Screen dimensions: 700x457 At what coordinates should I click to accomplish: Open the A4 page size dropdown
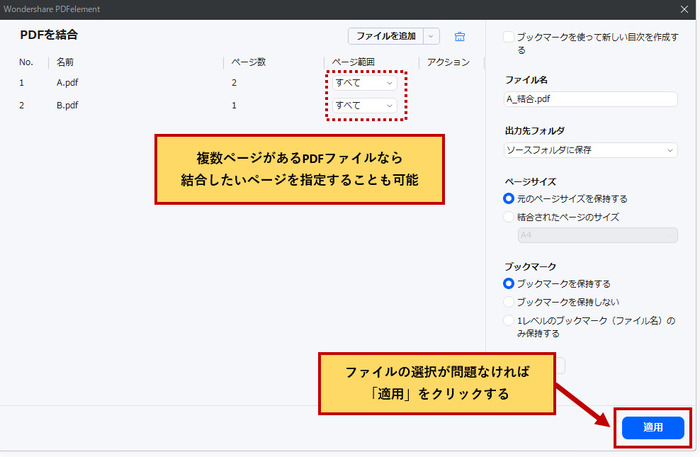pos(597,236)
